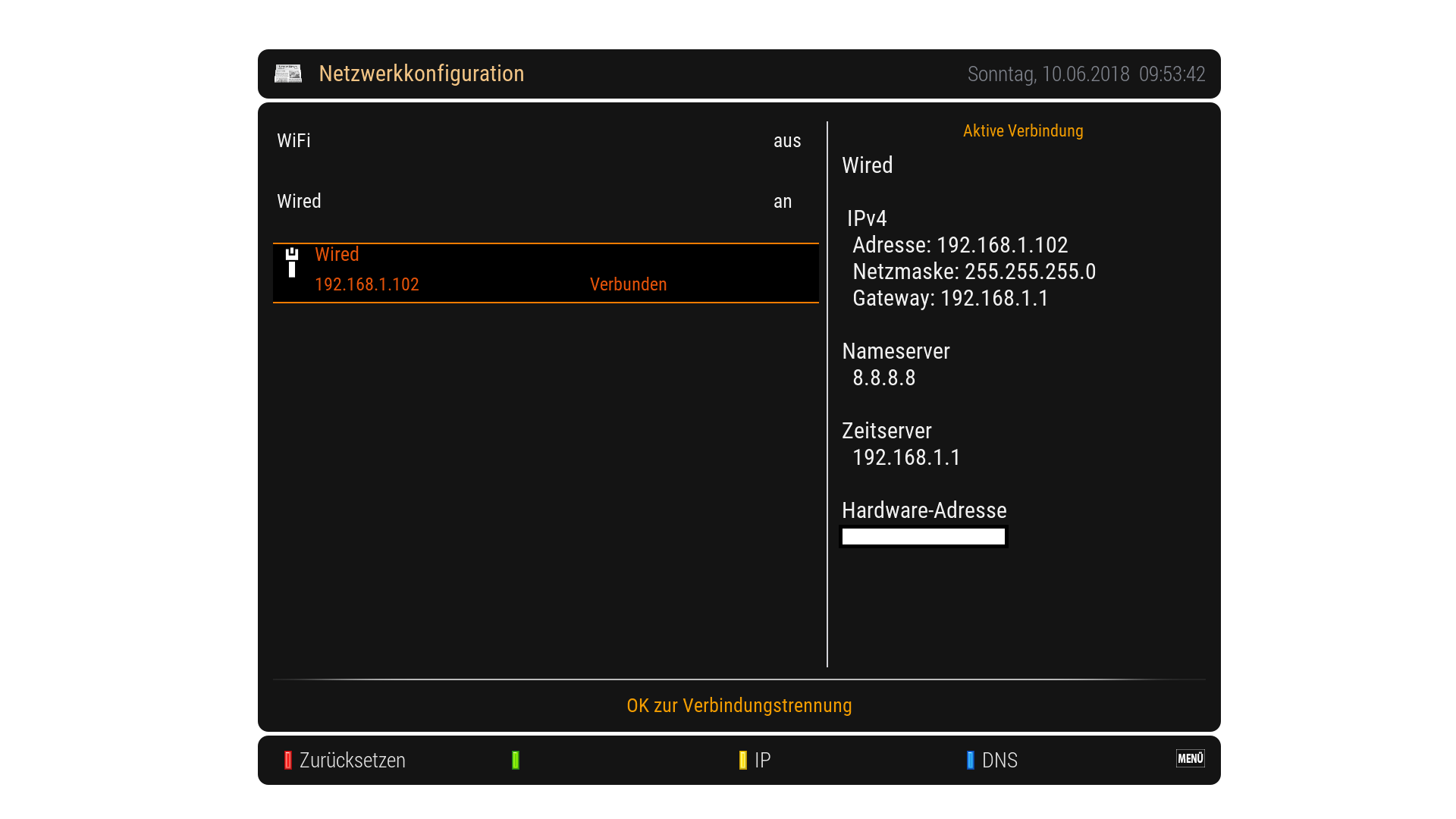Click the Aktive Verbindung heading
This screenshot has width=1456, height=819.
tap(1022, 130)
